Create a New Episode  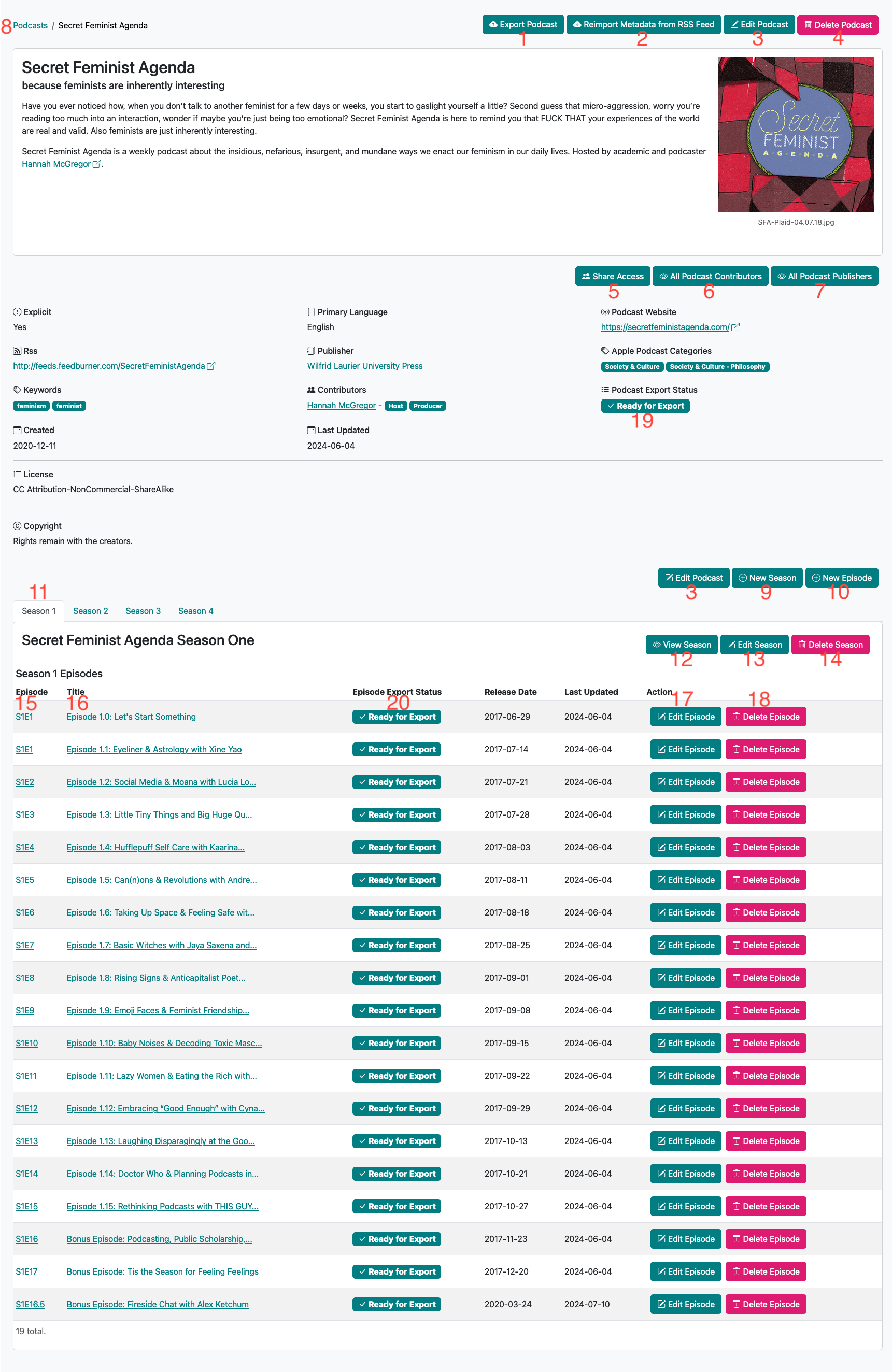click(841, 578)
